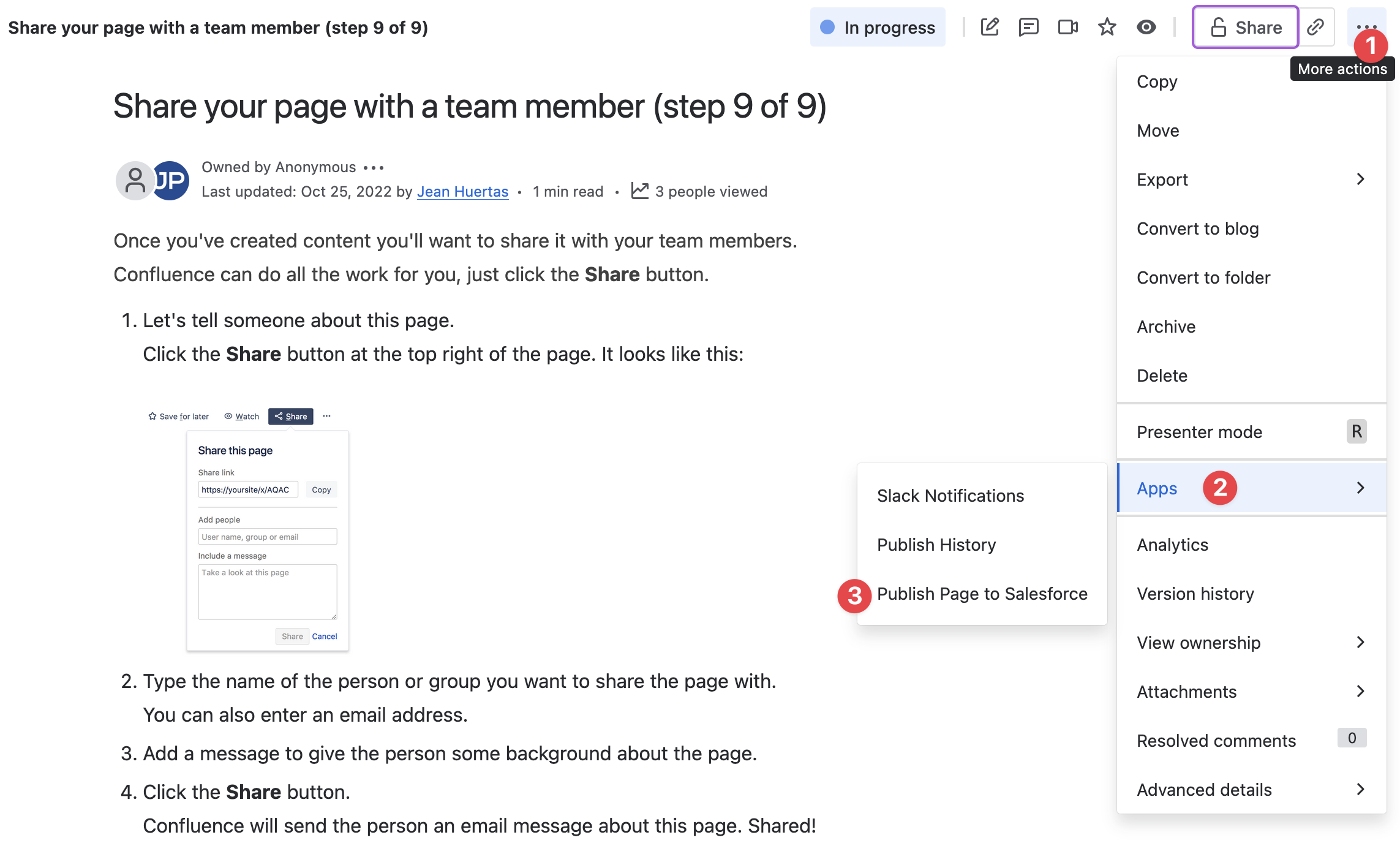Click the edit page pencil icon
This screenshot has width=1400, height=843.
[989, 27]
